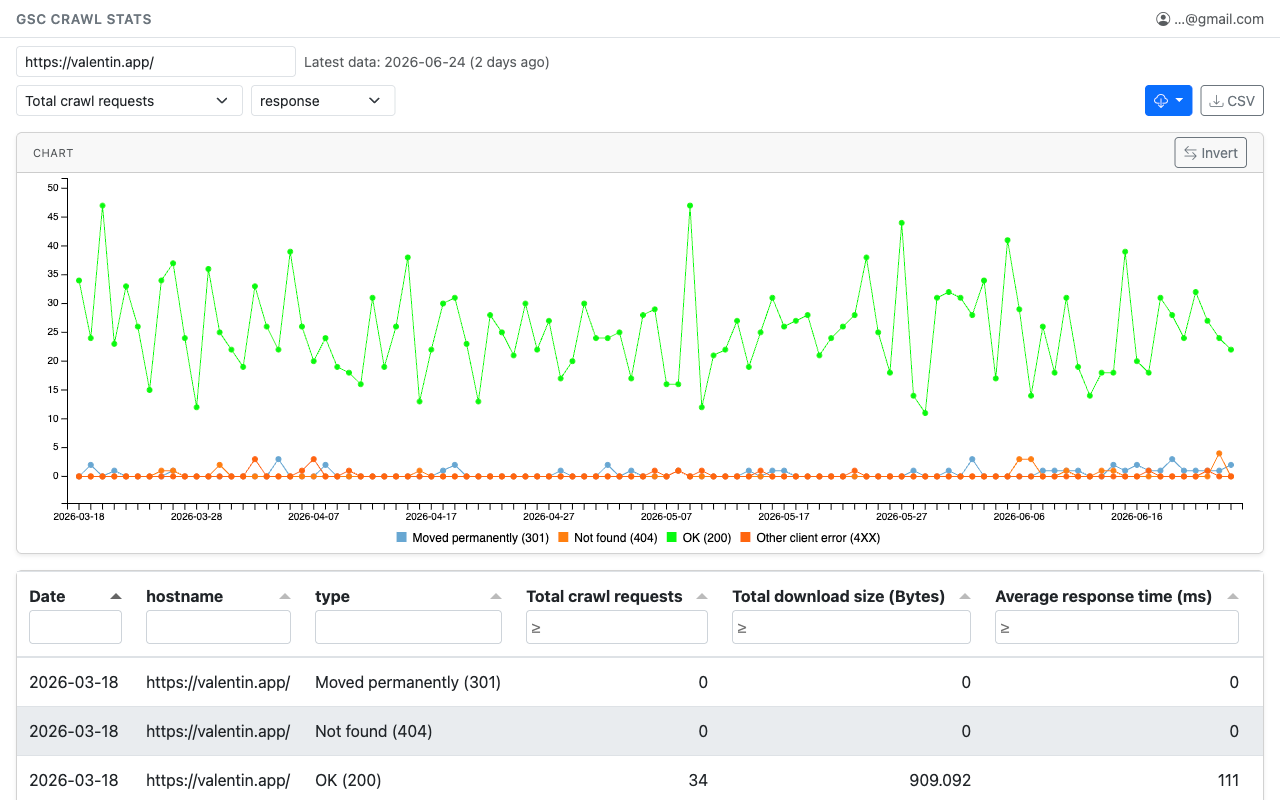Select the Moved permanently (301) table cell
Screen dimensions: 1280x800
point(408,682)
